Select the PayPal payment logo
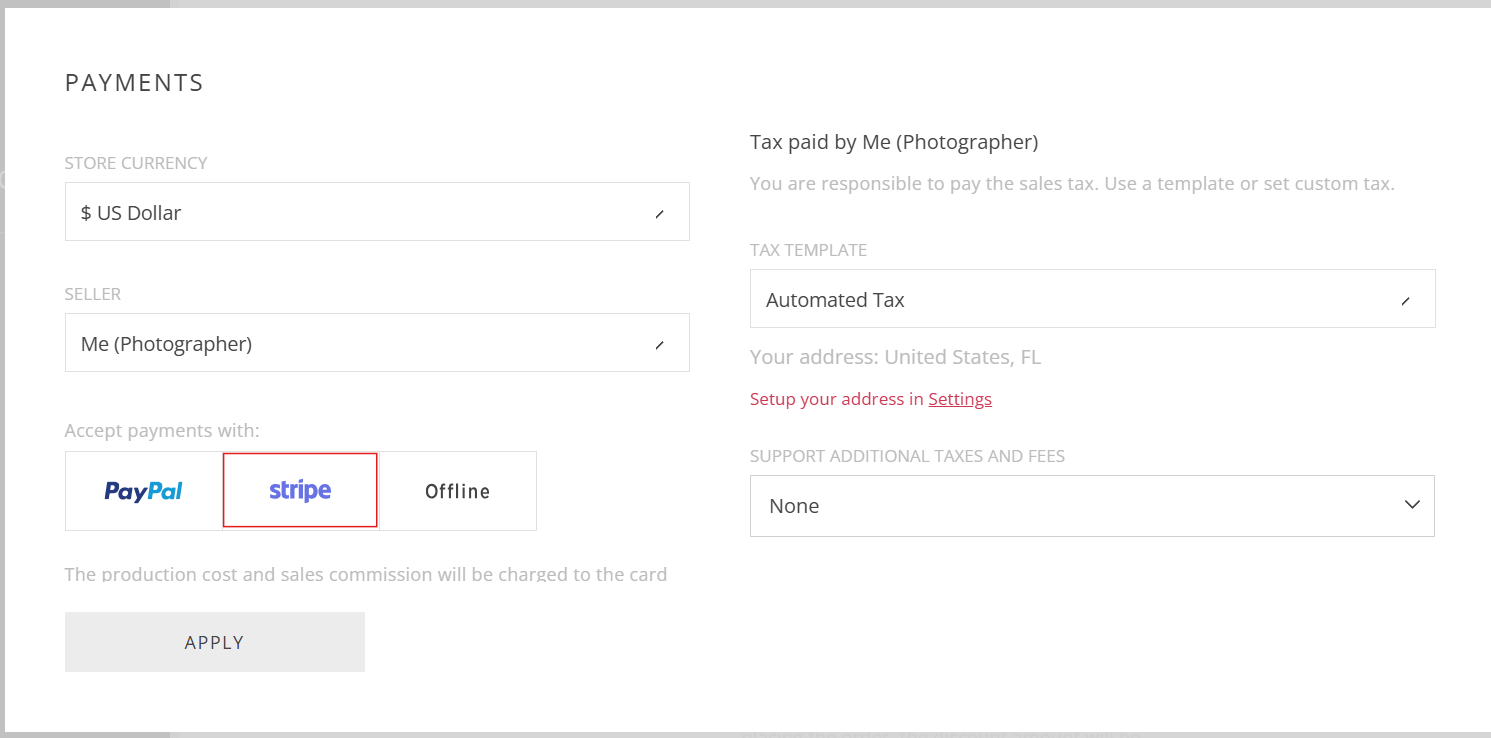This screenshot has height=738, width=1491. (x=144, y=491)
